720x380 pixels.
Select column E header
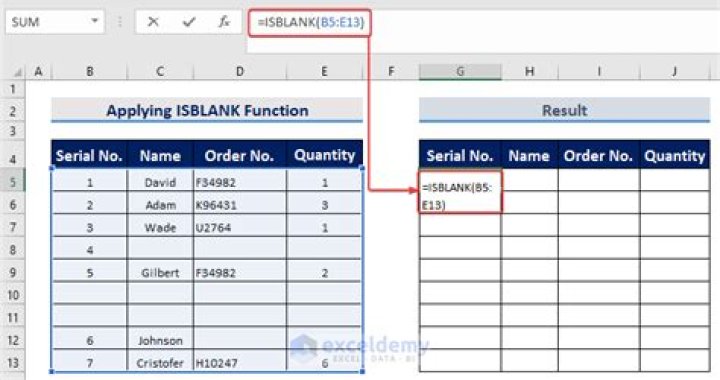324,72
